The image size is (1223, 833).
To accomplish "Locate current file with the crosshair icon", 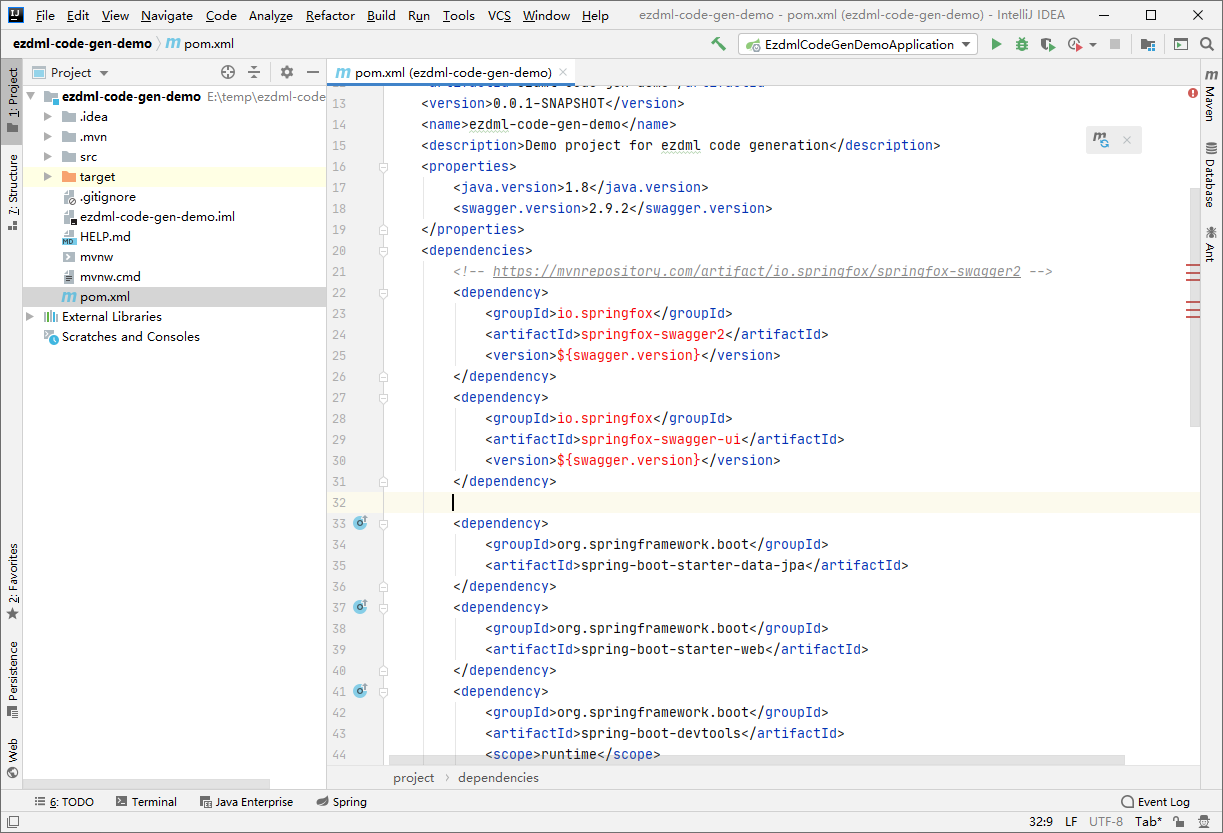I will [x=228, y=72].
